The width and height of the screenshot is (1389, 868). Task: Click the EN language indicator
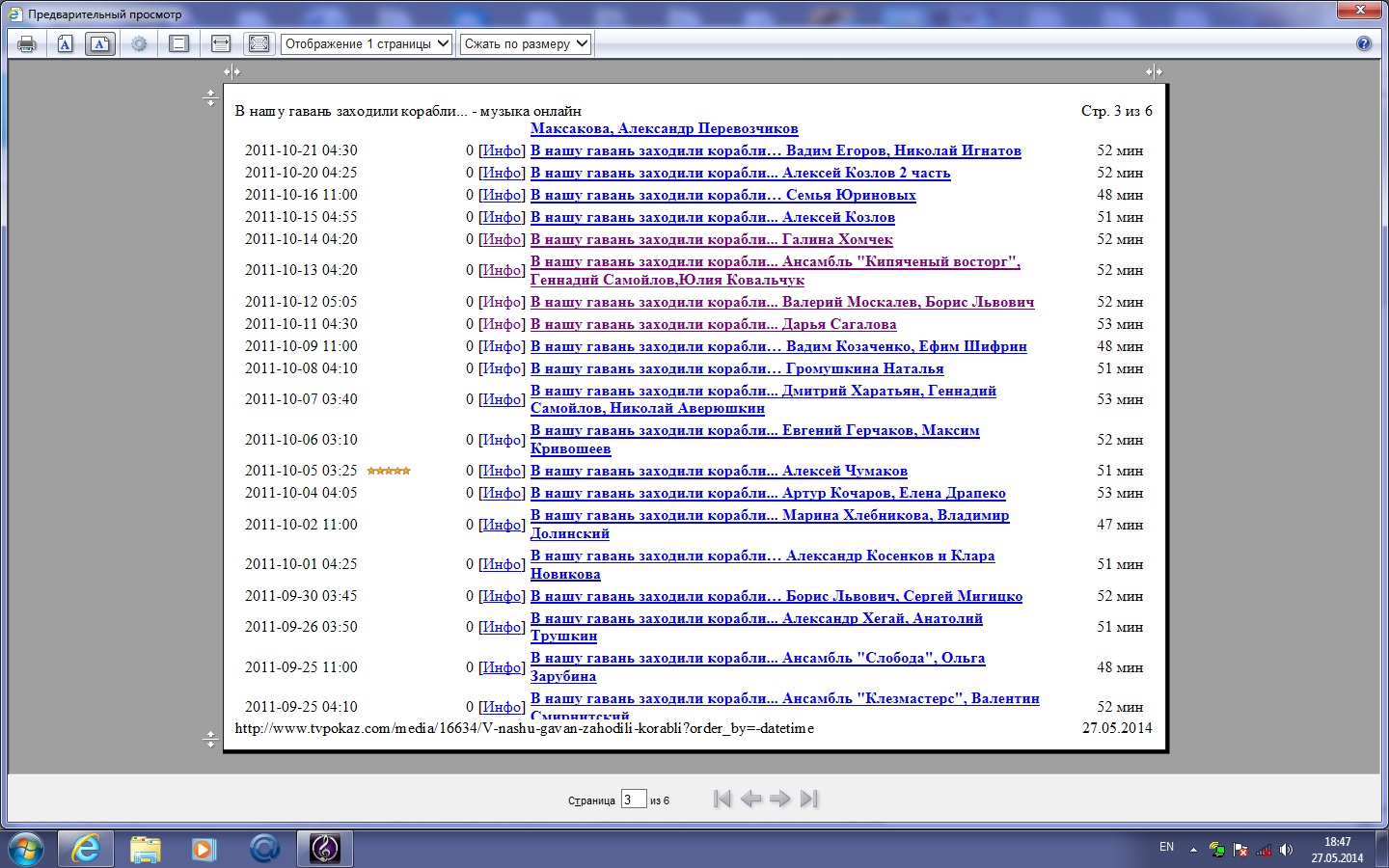[x=1166, y=848]
